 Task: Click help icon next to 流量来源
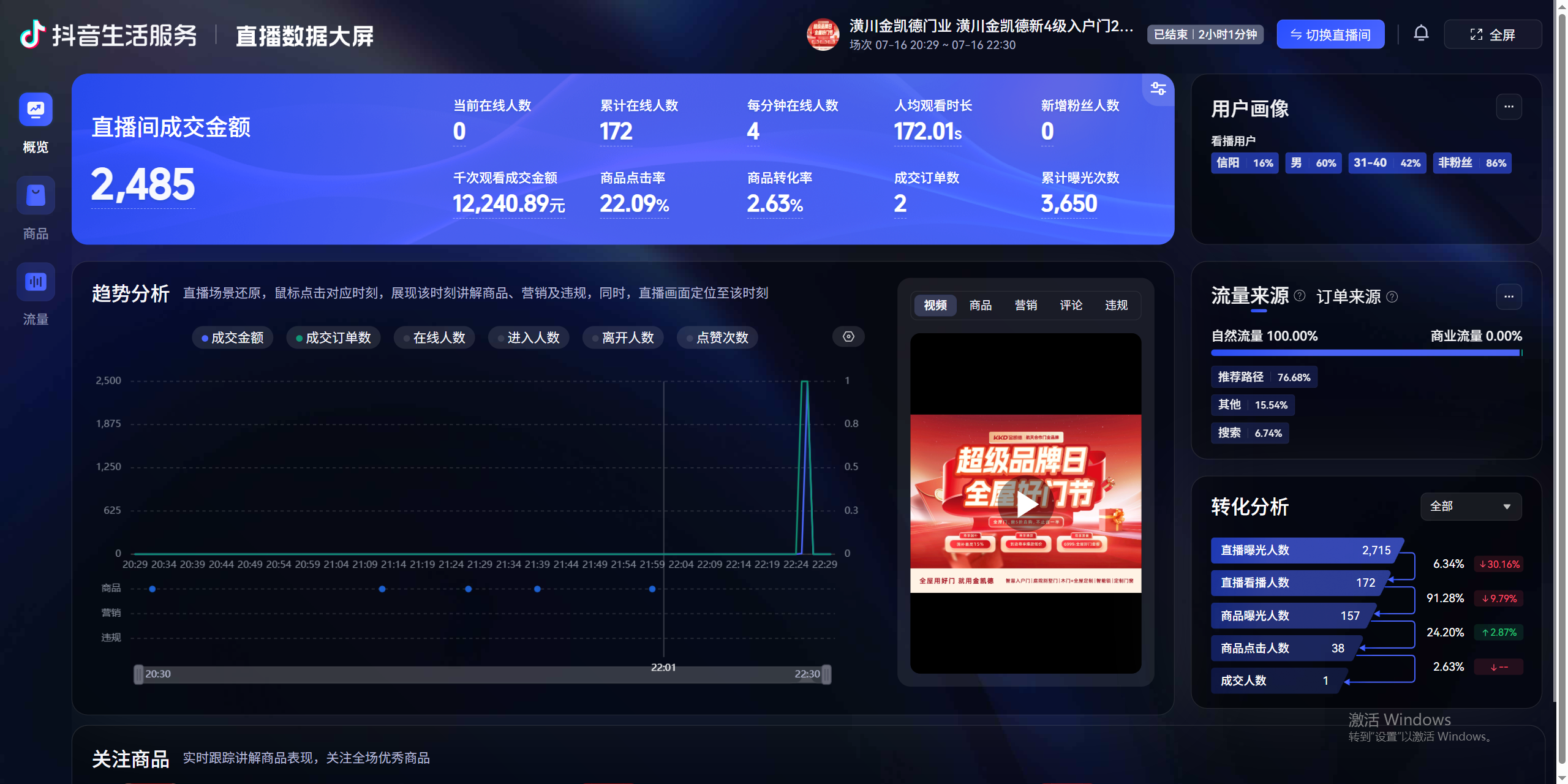click(1299, 296)
